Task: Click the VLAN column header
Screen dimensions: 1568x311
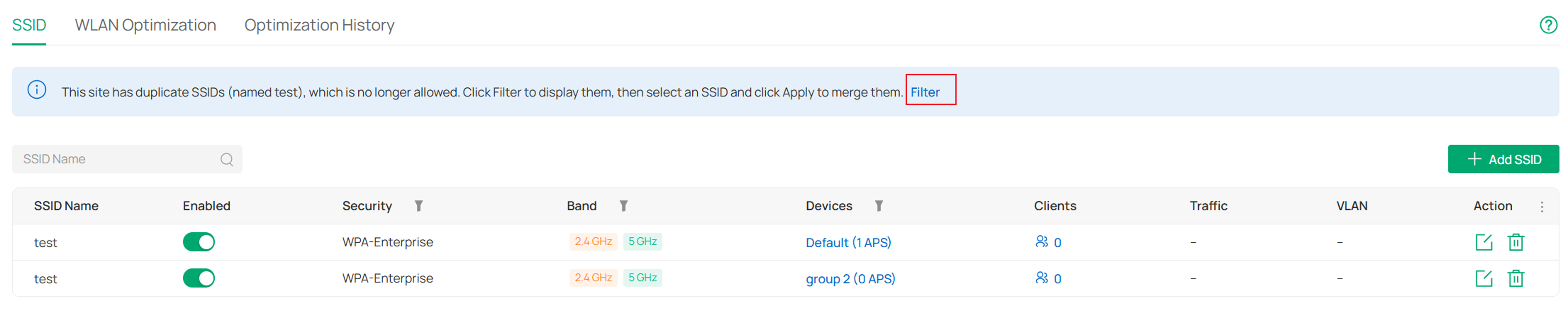Action: click(x=1351, y=206)
